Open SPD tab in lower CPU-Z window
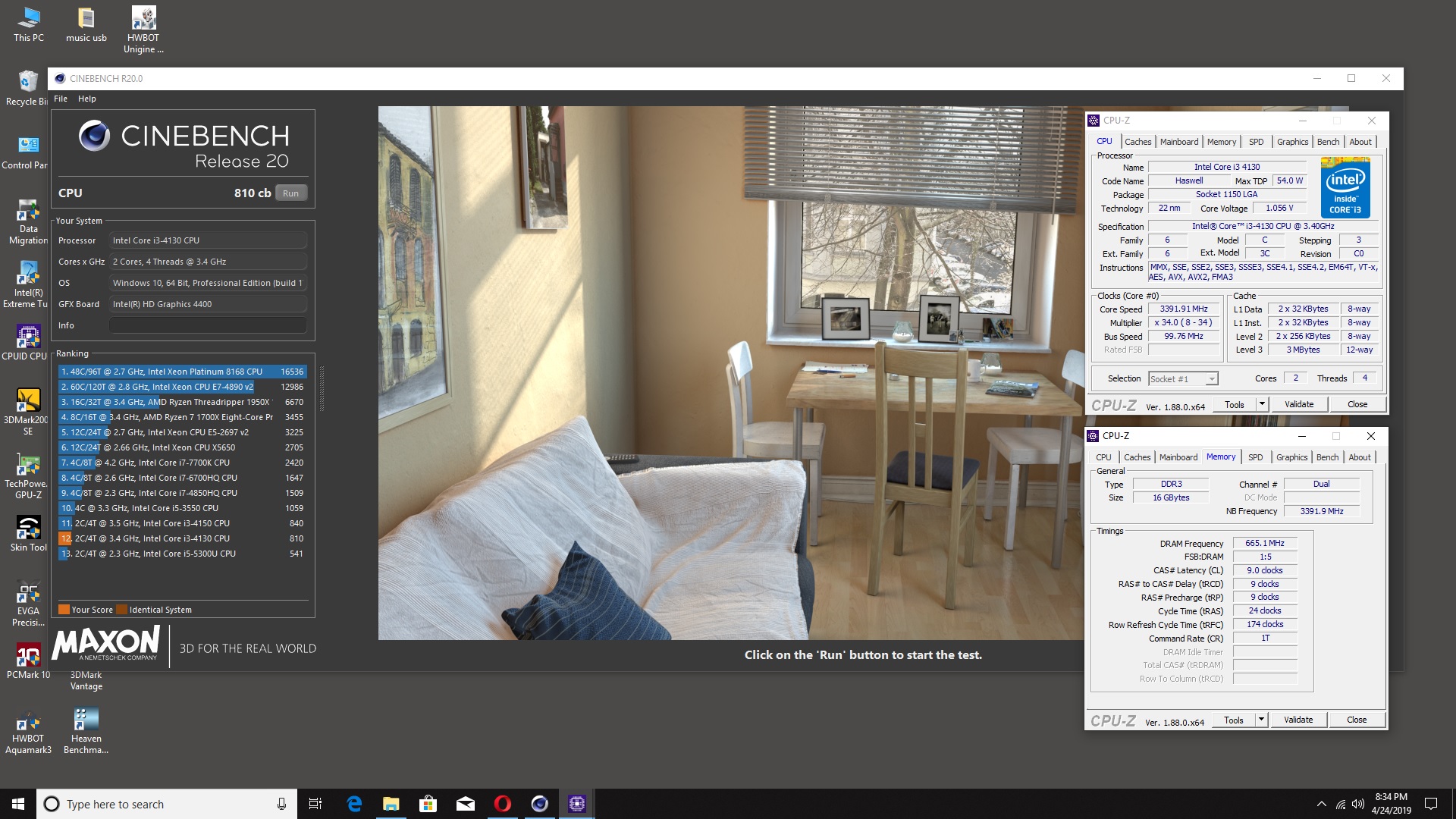 click(x=1256, y=457)
